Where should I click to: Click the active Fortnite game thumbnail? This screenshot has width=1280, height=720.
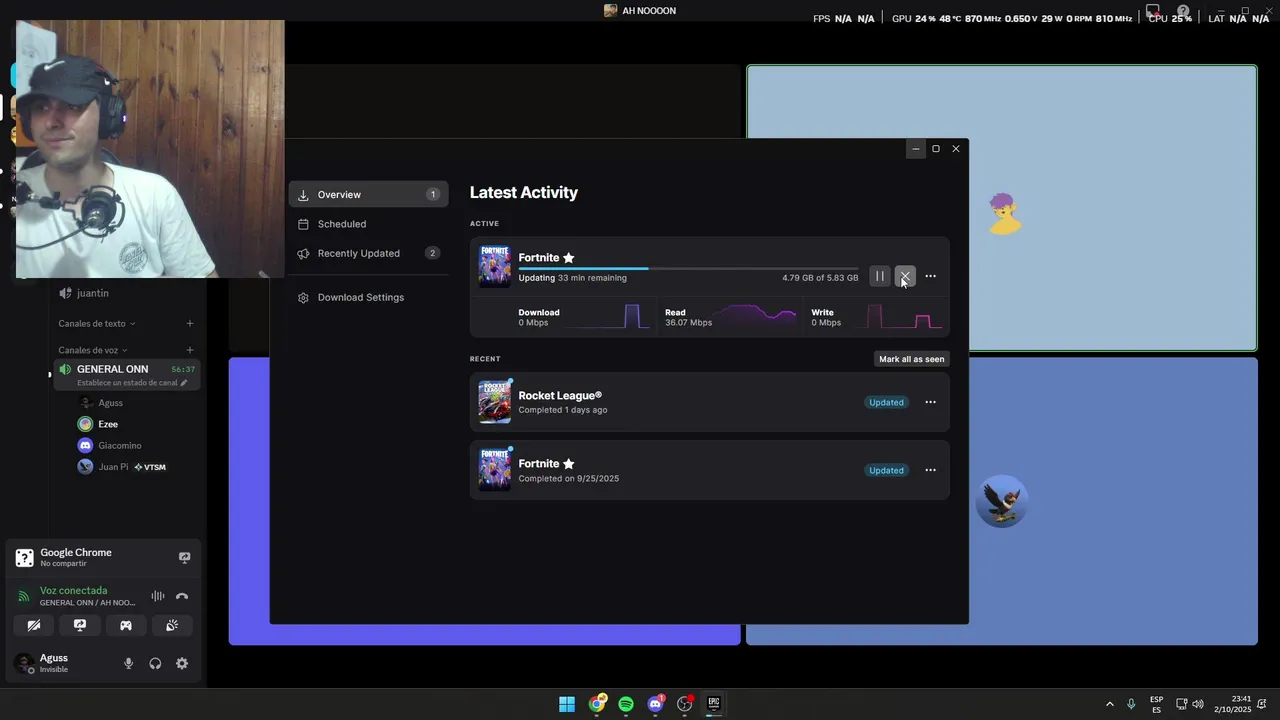coord(494,267)
